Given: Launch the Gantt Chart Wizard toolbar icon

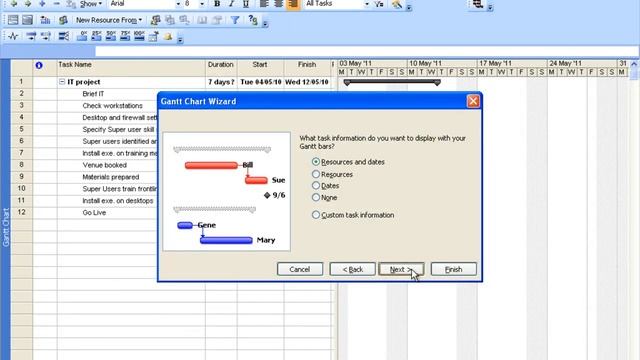Looking at the screenshot, I should click(396, 4).
